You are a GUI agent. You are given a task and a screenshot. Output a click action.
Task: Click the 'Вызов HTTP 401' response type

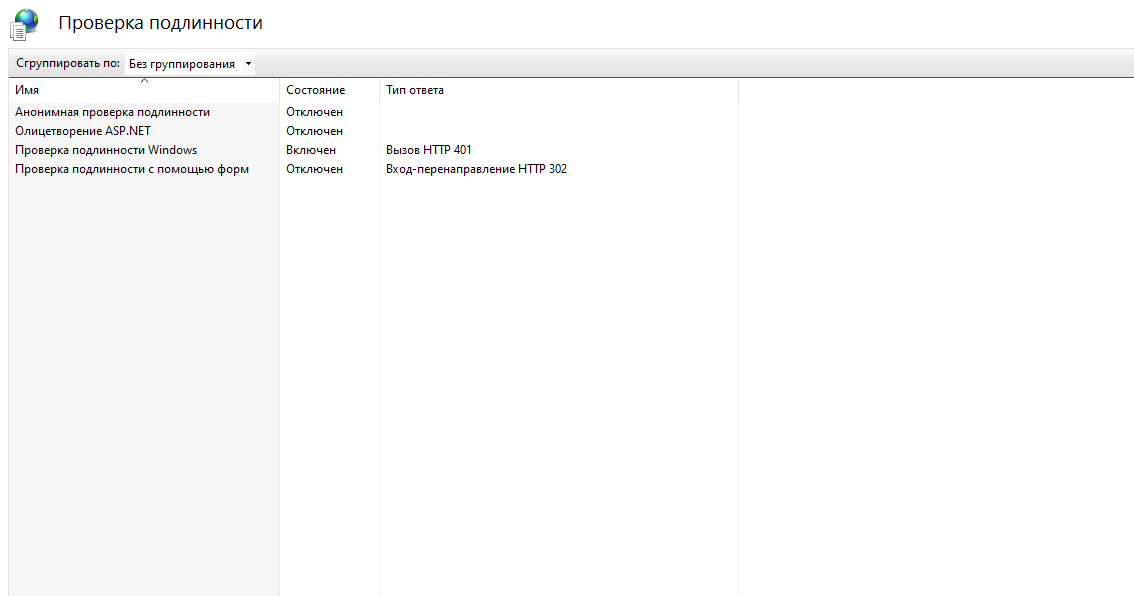[x=428, y=150]
